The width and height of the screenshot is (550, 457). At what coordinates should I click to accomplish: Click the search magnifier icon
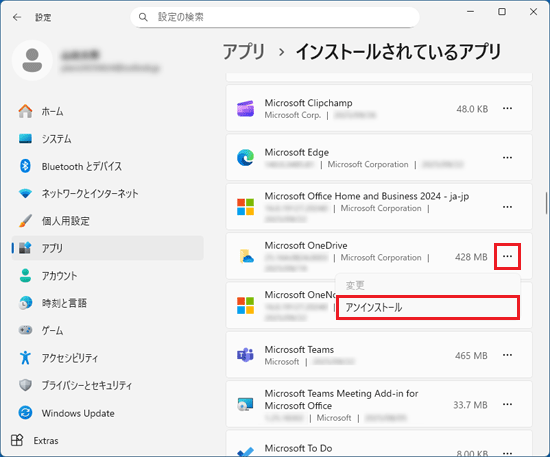coord(143,17)
